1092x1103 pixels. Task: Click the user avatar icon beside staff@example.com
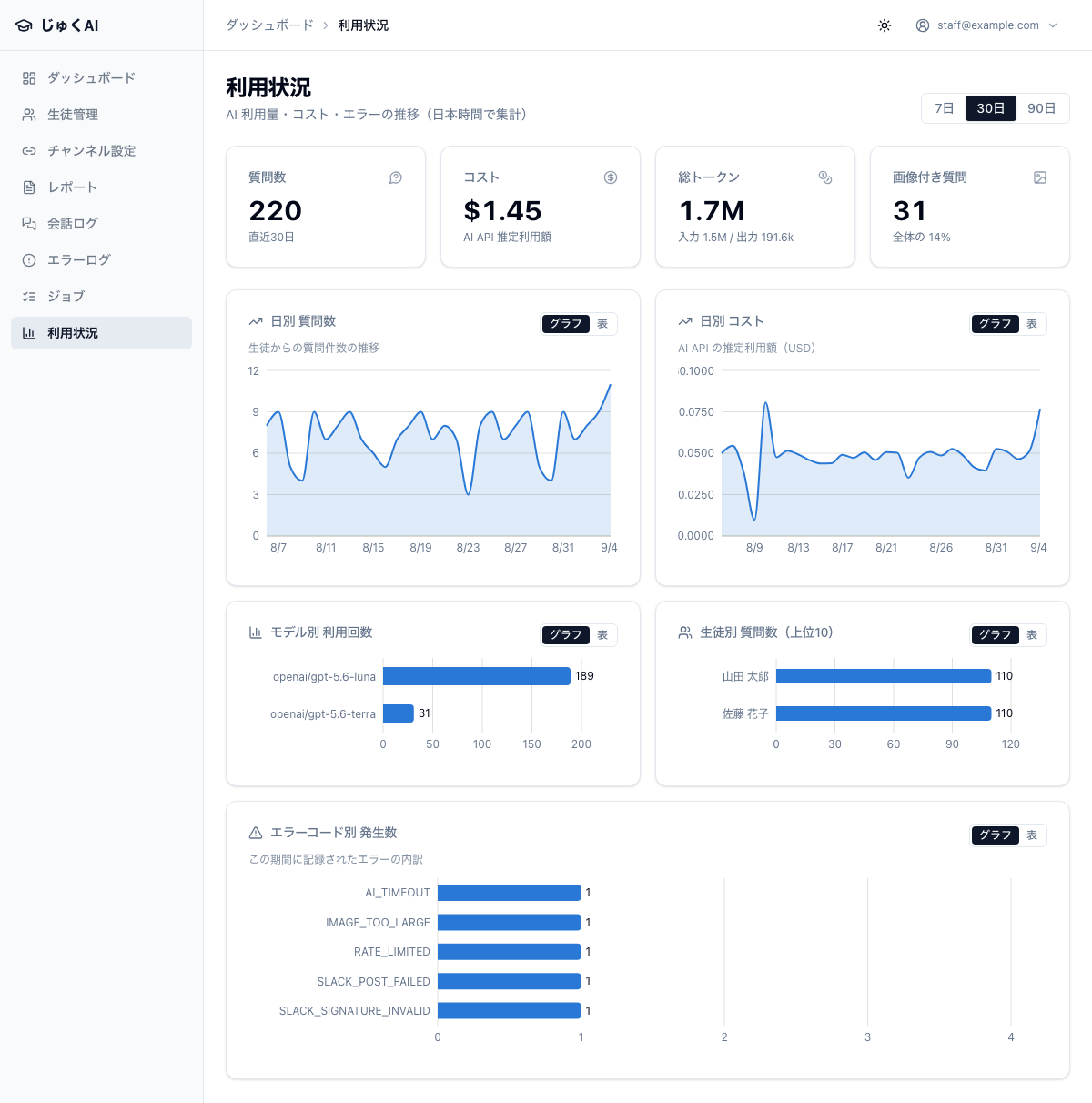click(x=923, y=25)
